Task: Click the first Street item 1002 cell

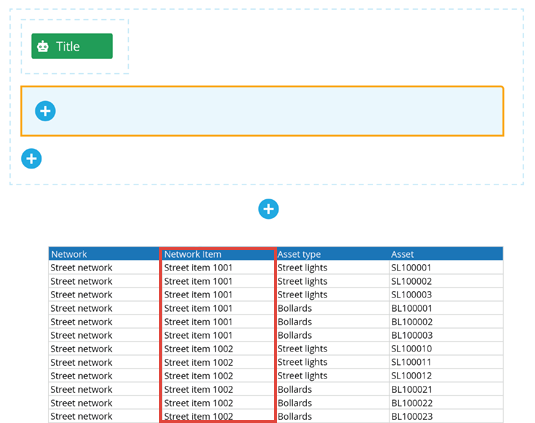Action: (218, 349)
